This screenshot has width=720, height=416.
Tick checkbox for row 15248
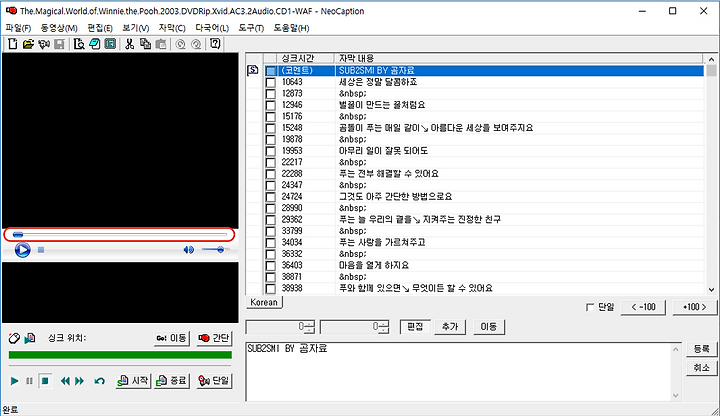point(271,128)
